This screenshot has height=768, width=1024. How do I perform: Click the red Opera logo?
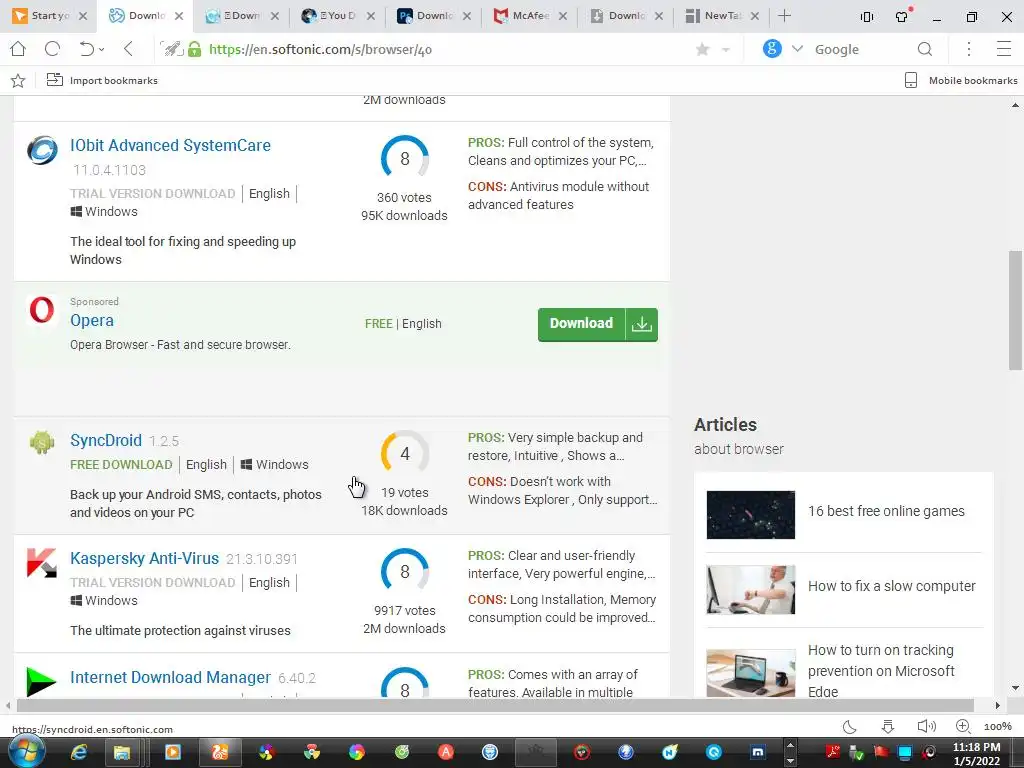[x=42, y=310]
